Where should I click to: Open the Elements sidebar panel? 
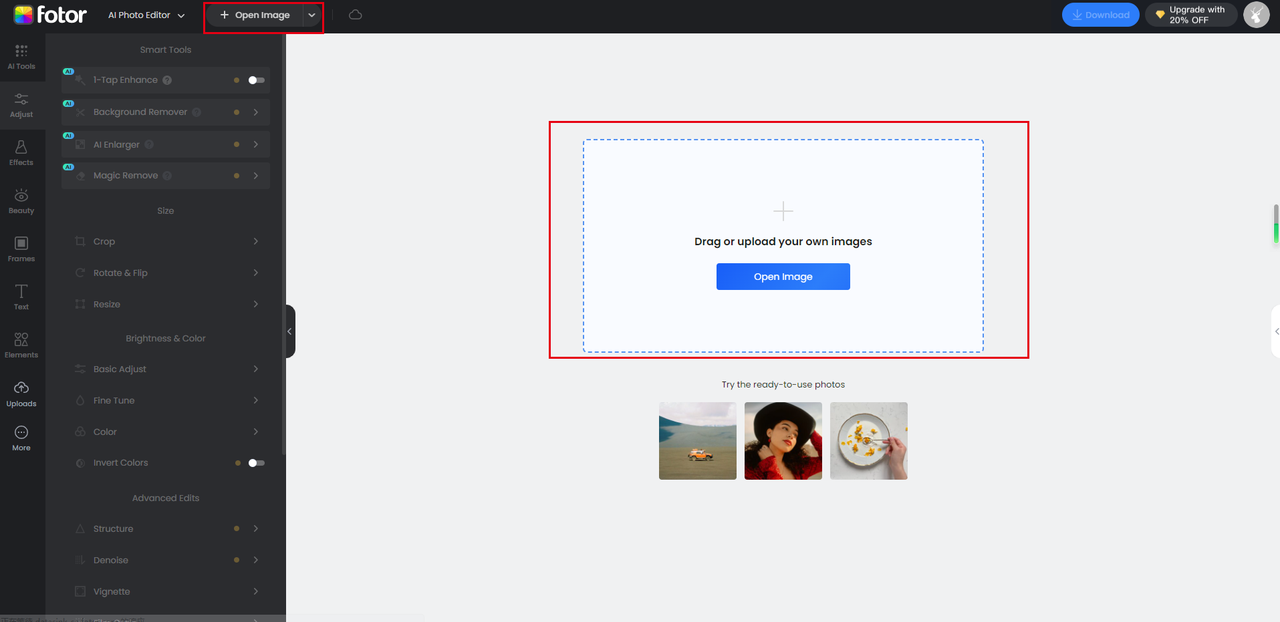click(x=21, y=345)
